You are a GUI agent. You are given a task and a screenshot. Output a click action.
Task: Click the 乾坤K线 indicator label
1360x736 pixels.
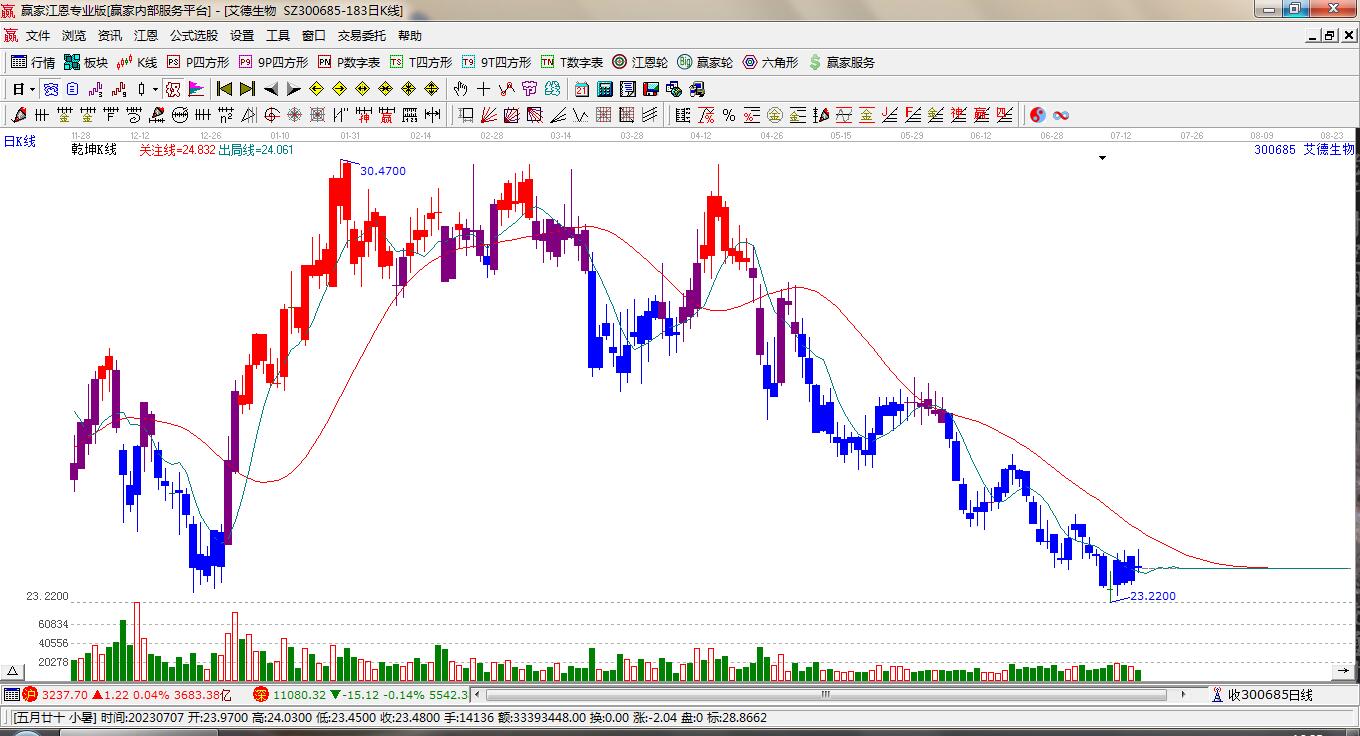pyautogui.click(x=94, y=150)
